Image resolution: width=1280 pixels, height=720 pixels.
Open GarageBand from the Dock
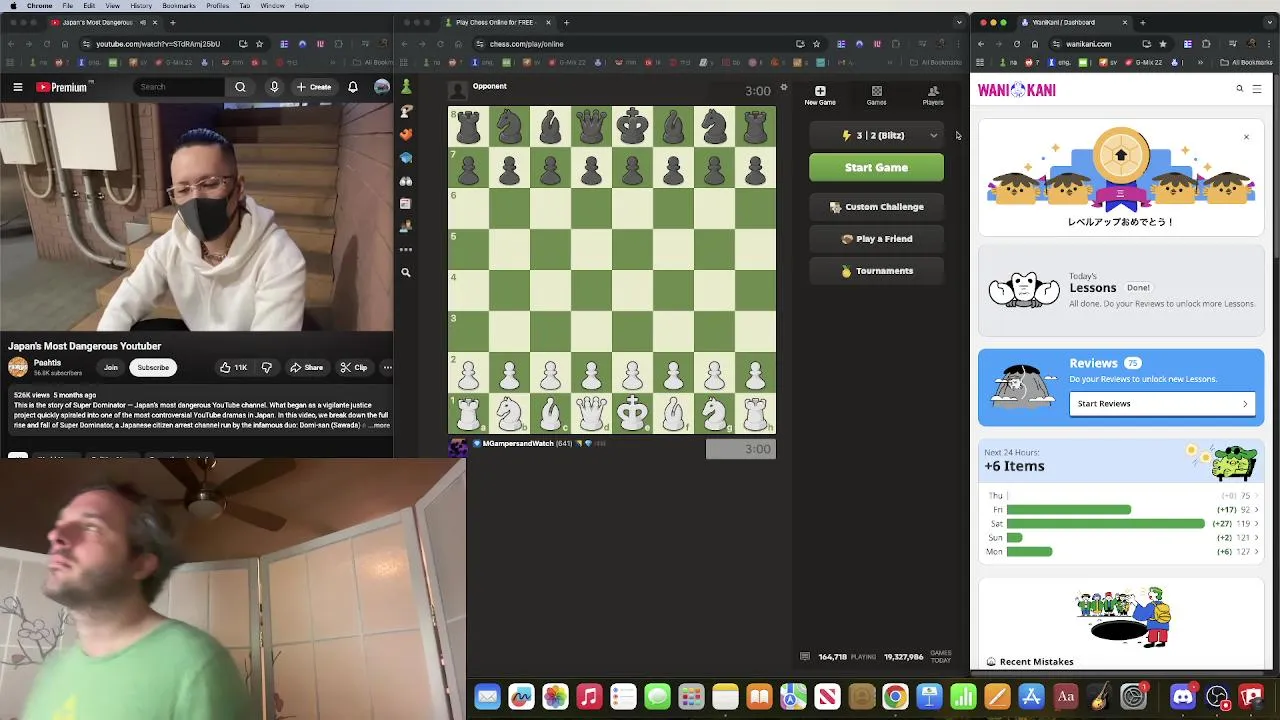pyautogui.click(x=1099, y=697)
